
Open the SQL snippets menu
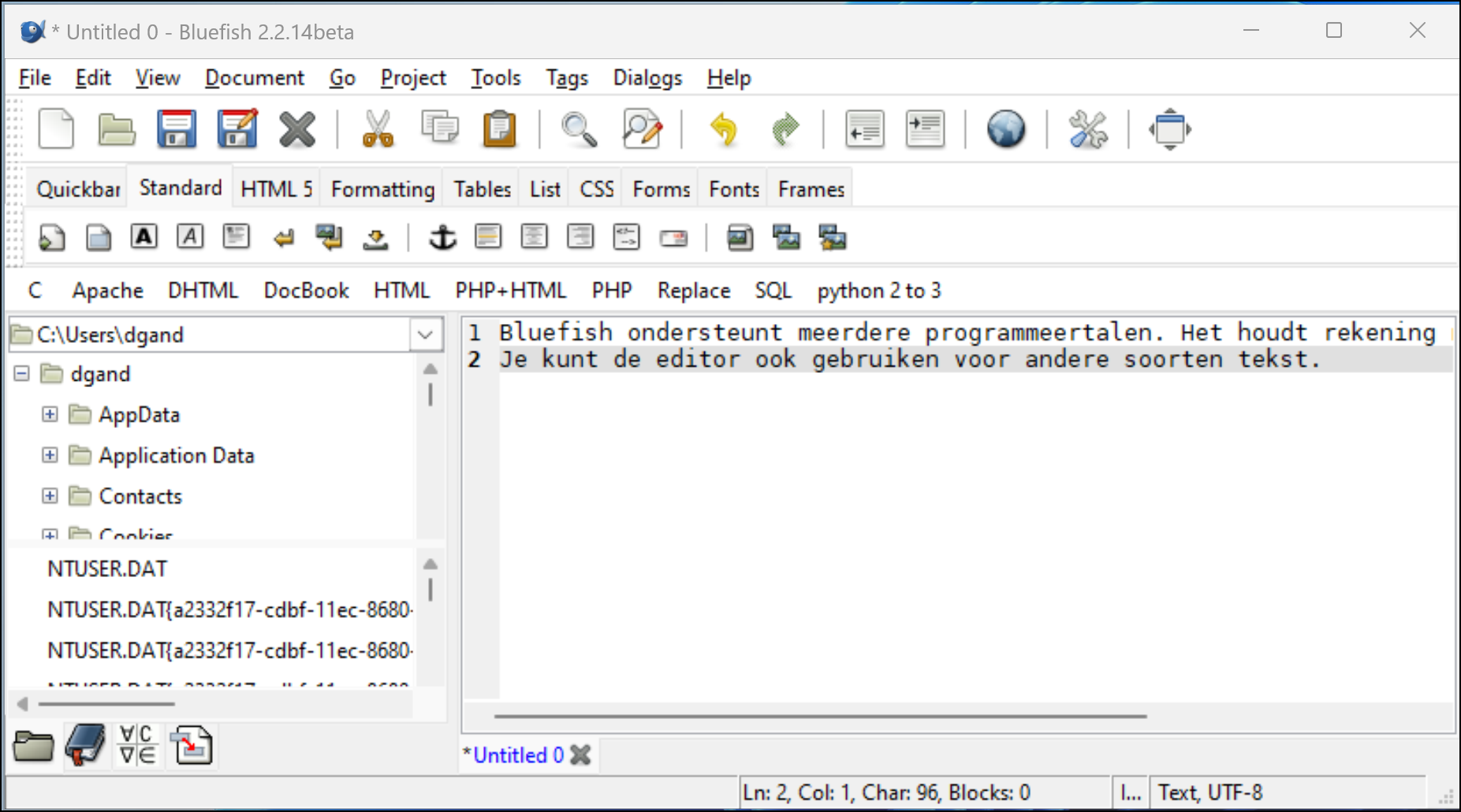pos(773,290)
